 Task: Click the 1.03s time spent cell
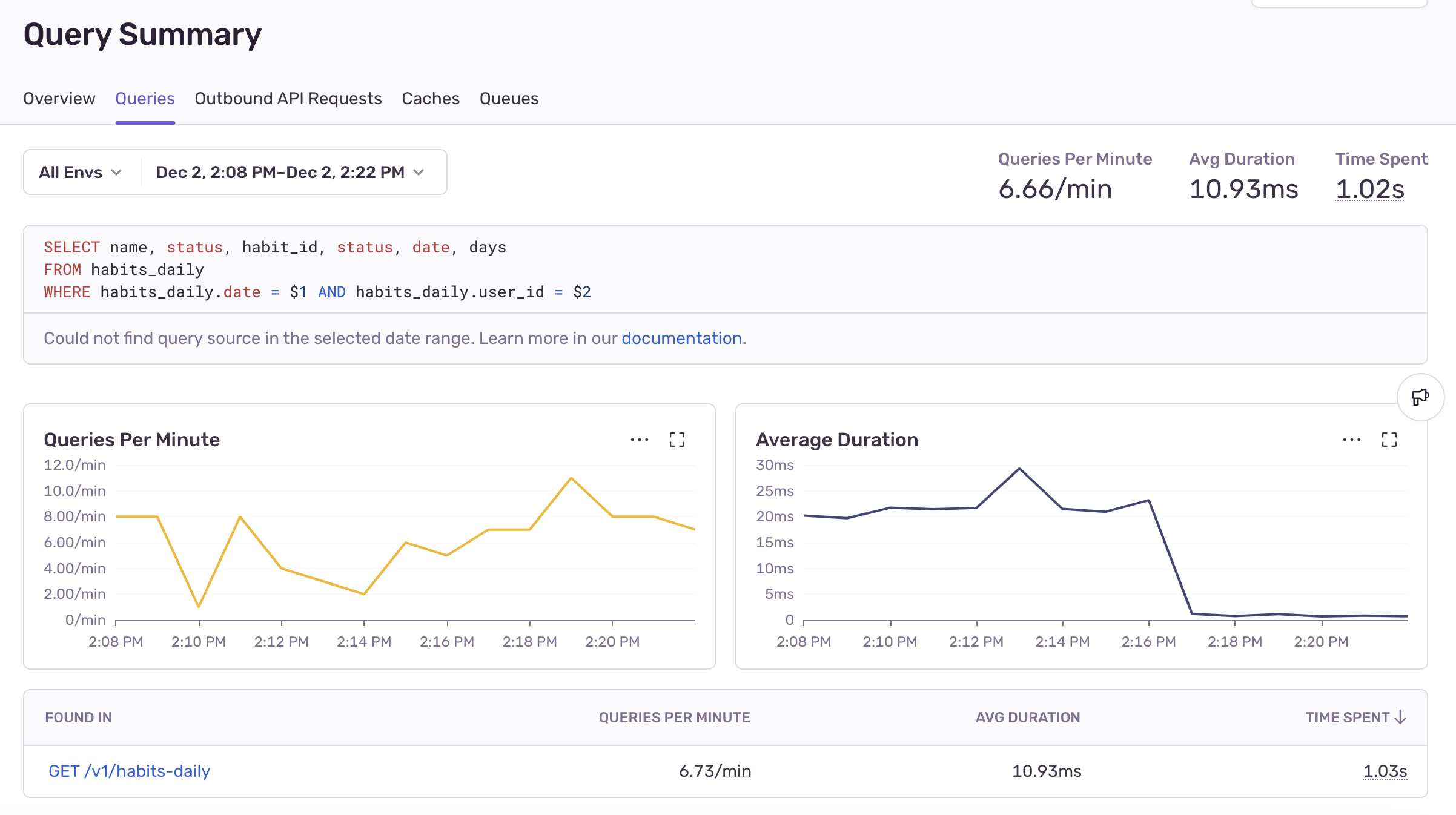click(1385, 771)
